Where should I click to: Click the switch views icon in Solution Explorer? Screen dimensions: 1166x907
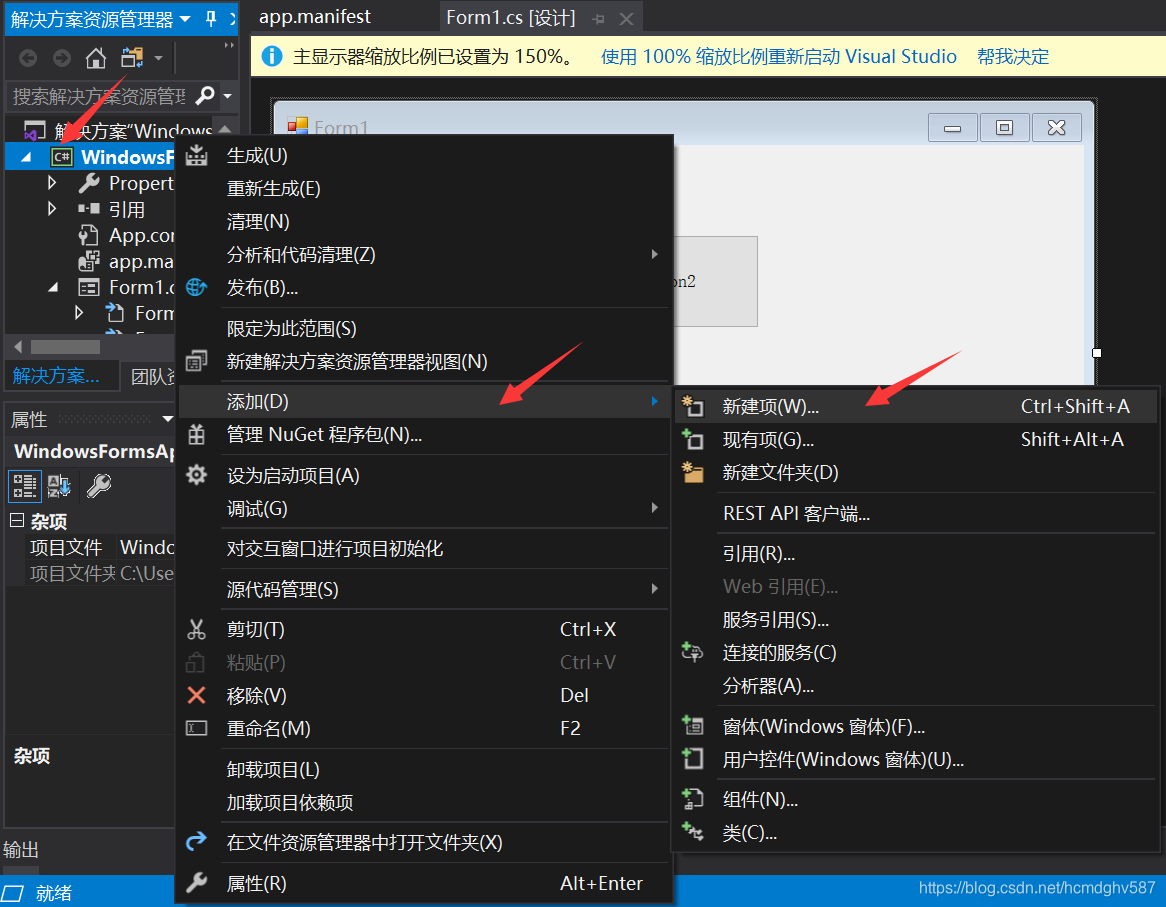click(x=132, y=58)
